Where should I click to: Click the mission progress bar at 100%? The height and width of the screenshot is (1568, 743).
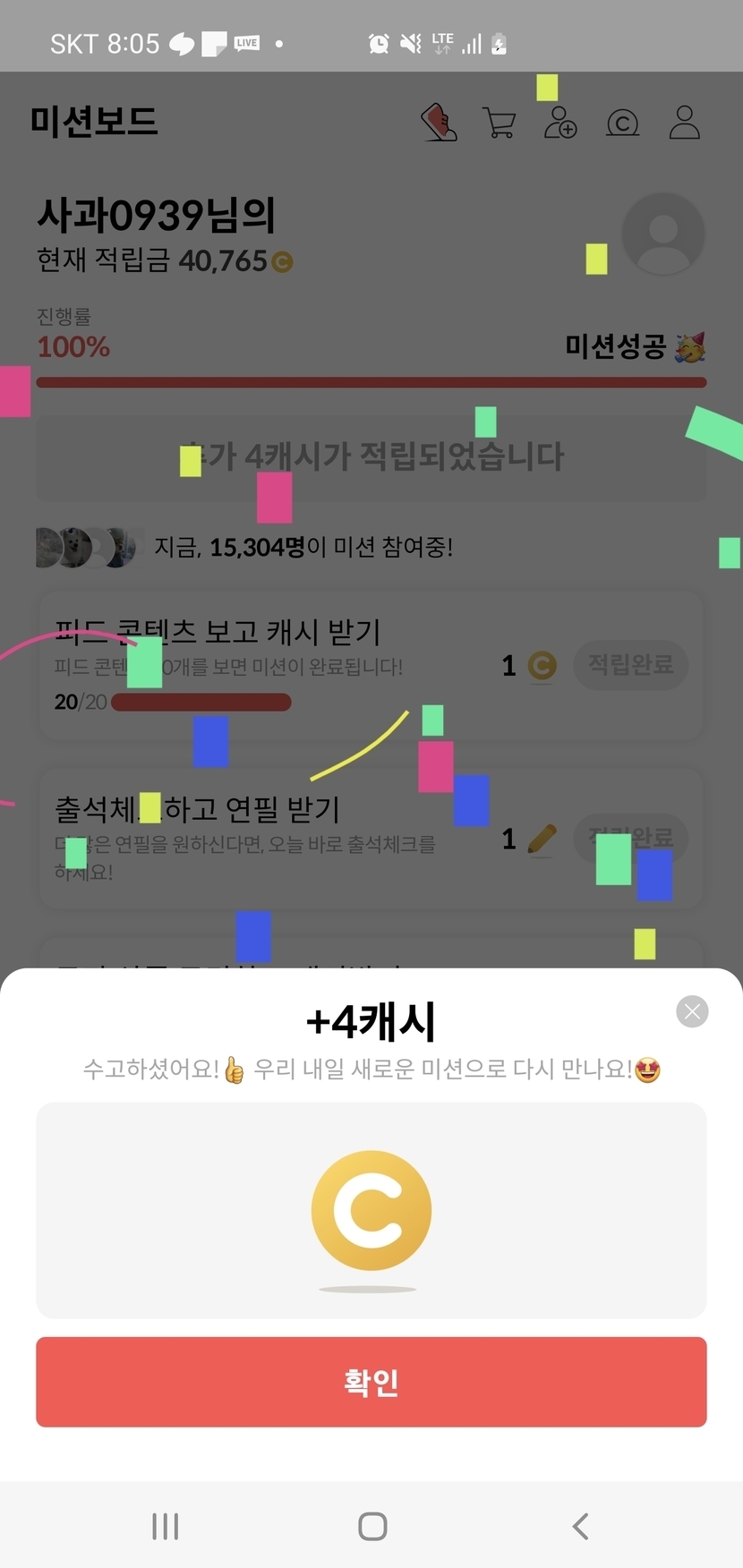371,382
